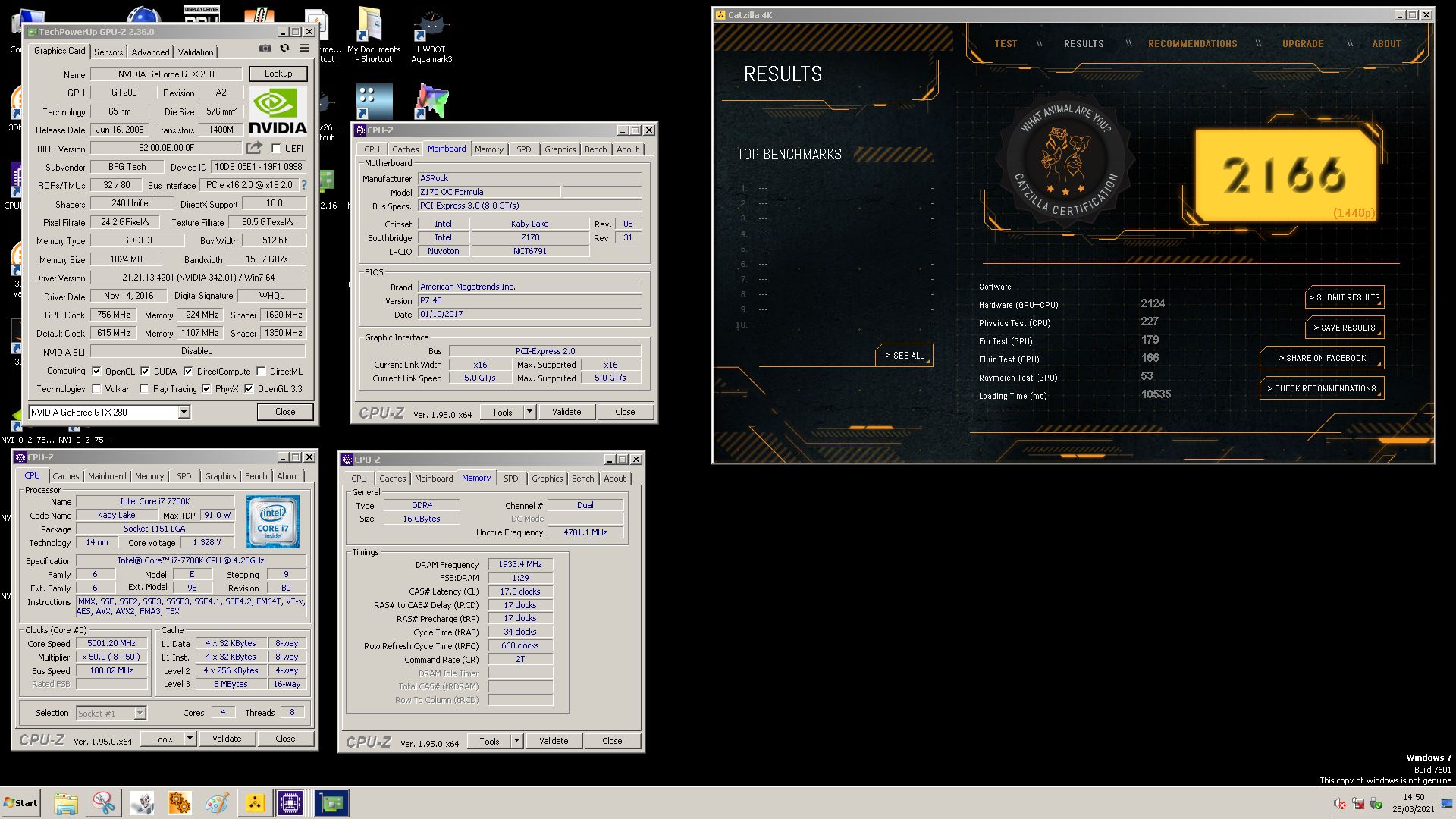Screen dimensions: 1456x819
Task: Open Paint from the taskbar
Action: coord(217,803)
